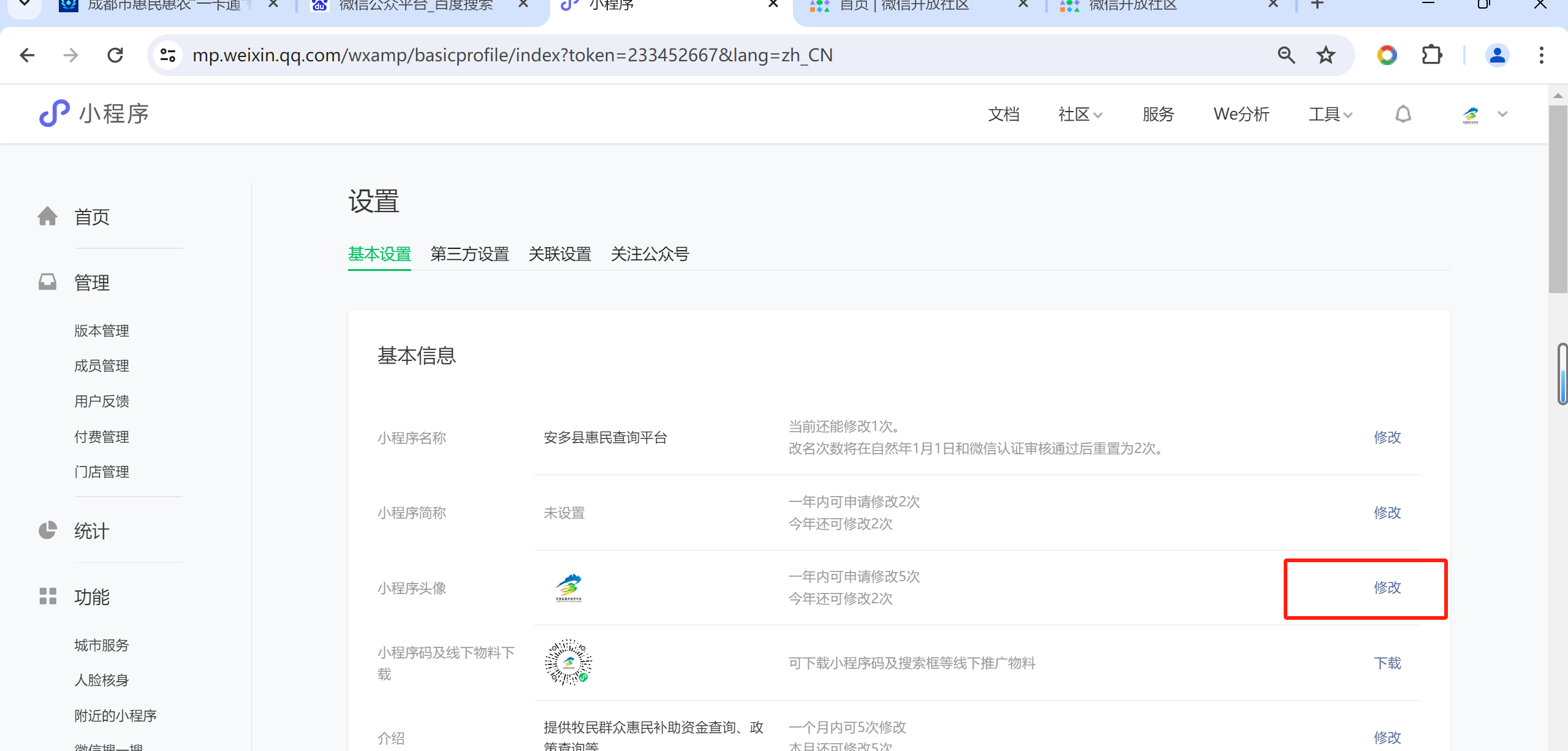
Task: Open the account avatar dropdown arrow
Action: pyautogui.click(x=1502, y=114)
